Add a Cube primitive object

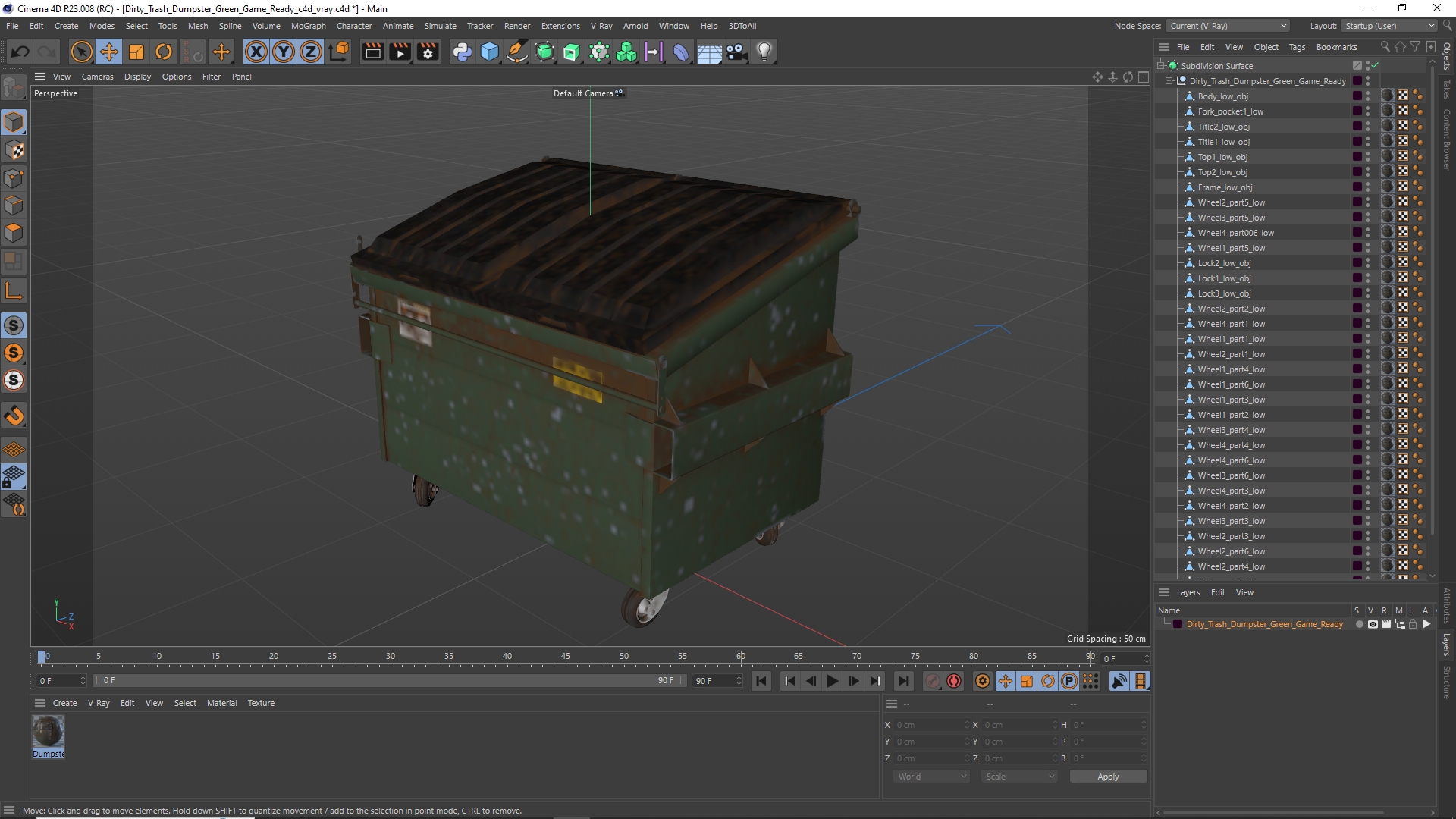point(490,52)
